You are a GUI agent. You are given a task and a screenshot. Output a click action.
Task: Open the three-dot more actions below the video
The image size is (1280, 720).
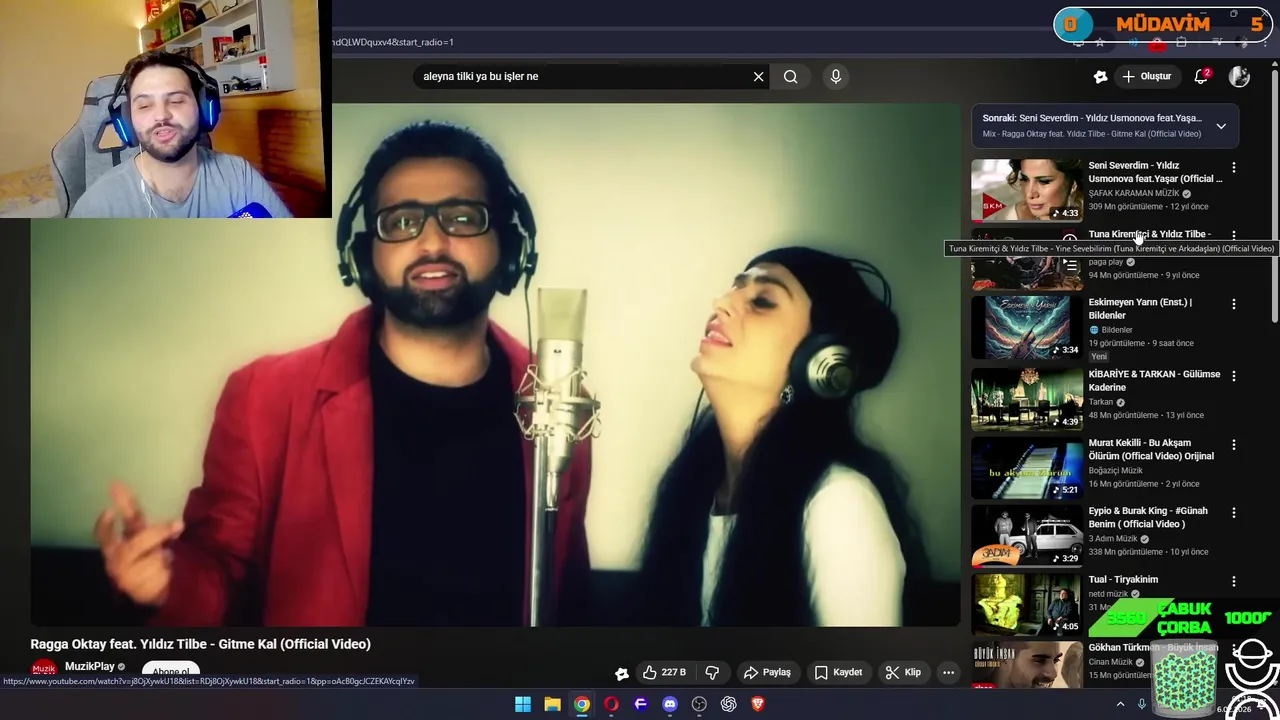click(x=948, y=672)
